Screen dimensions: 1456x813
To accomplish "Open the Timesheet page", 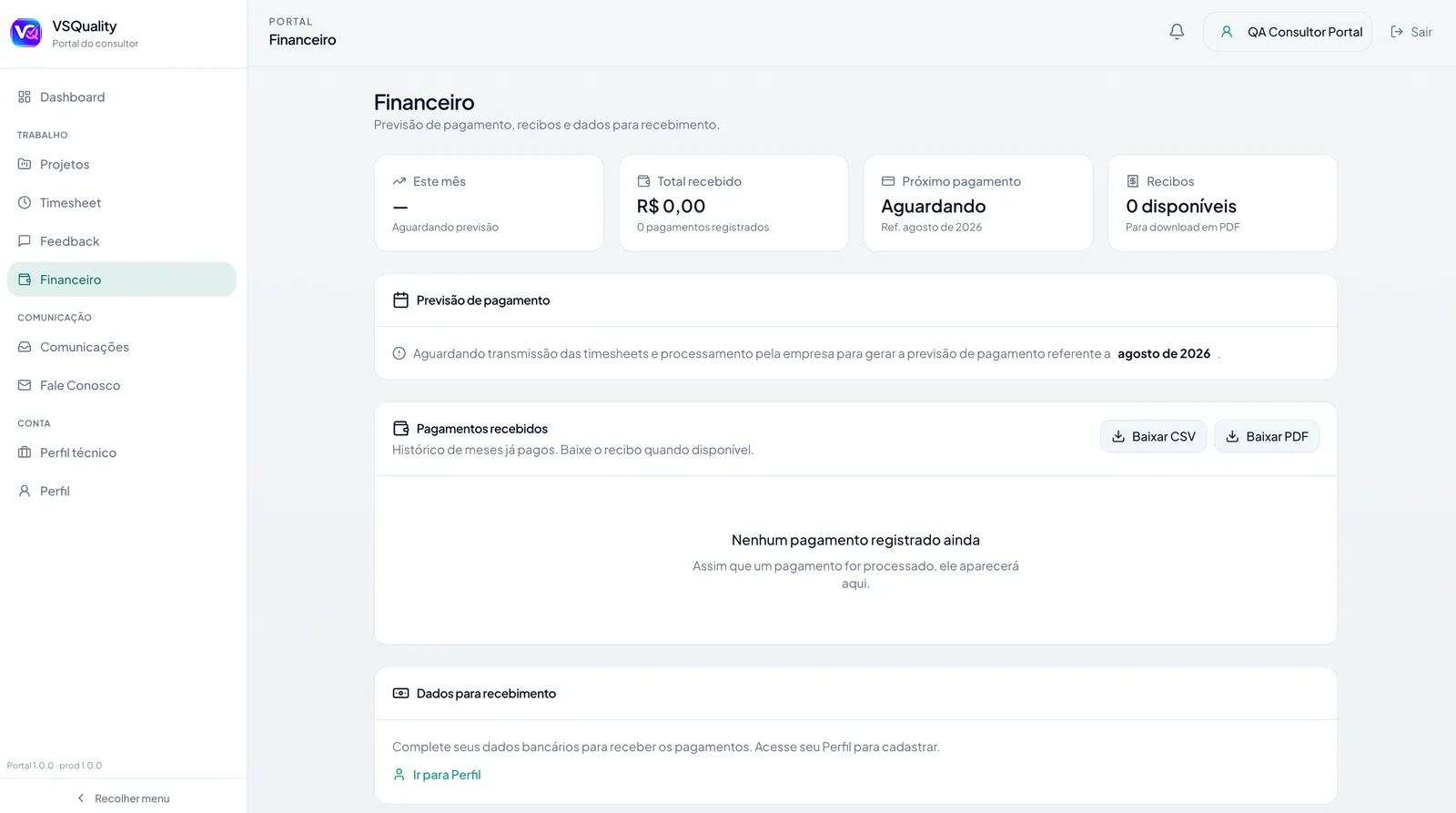I will pyautogui.click(x=122, y=203).
